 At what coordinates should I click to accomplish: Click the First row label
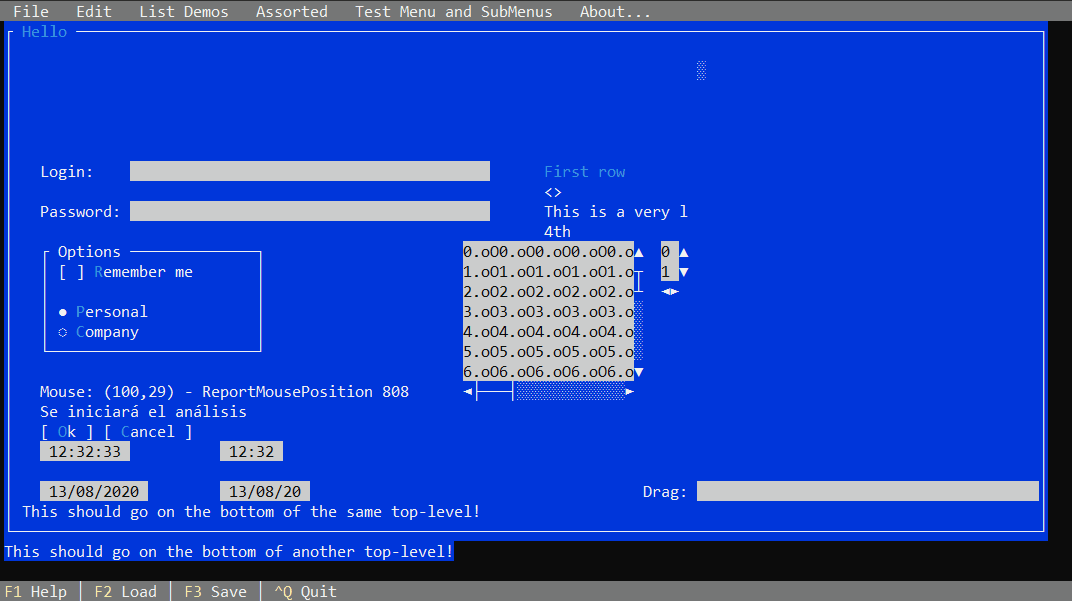pyautogui.click(x=585, y=172)
